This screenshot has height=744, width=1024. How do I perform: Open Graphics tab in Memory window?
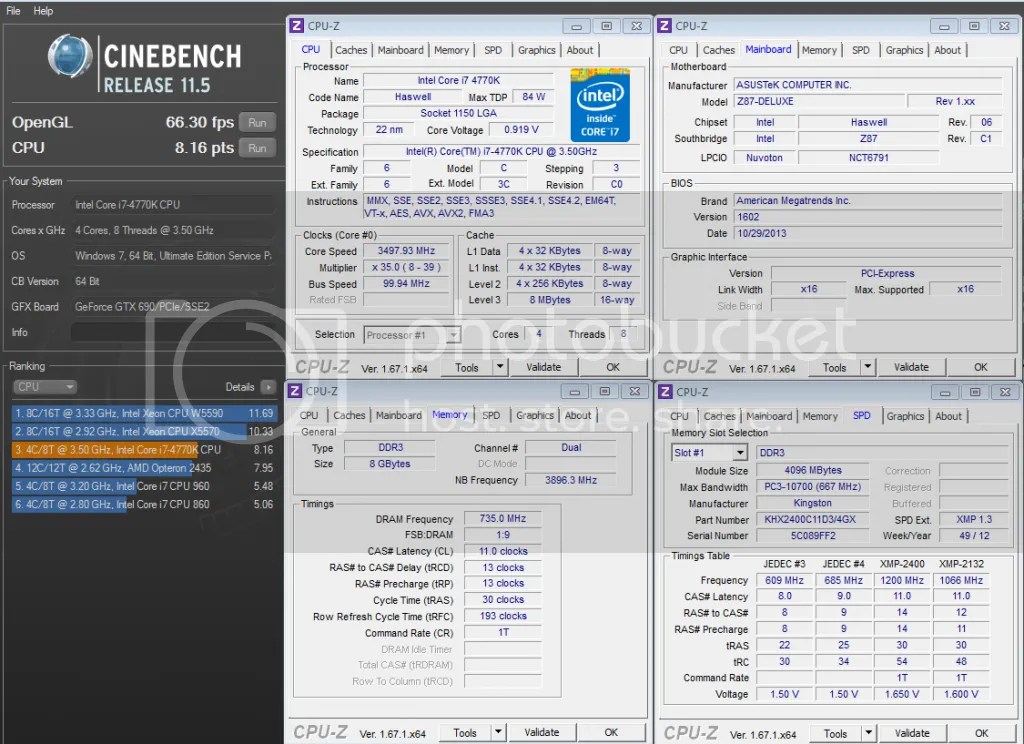tap(534, 415)
